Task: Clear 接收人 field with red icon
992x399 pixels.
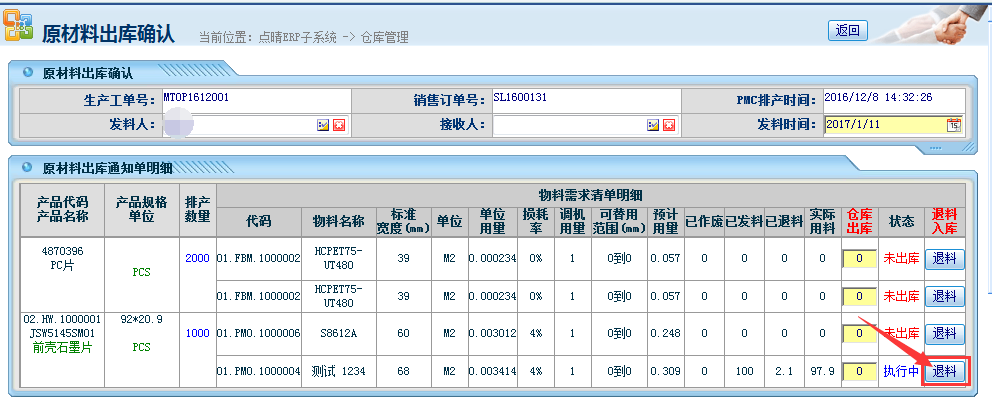Action: point(669,125)
